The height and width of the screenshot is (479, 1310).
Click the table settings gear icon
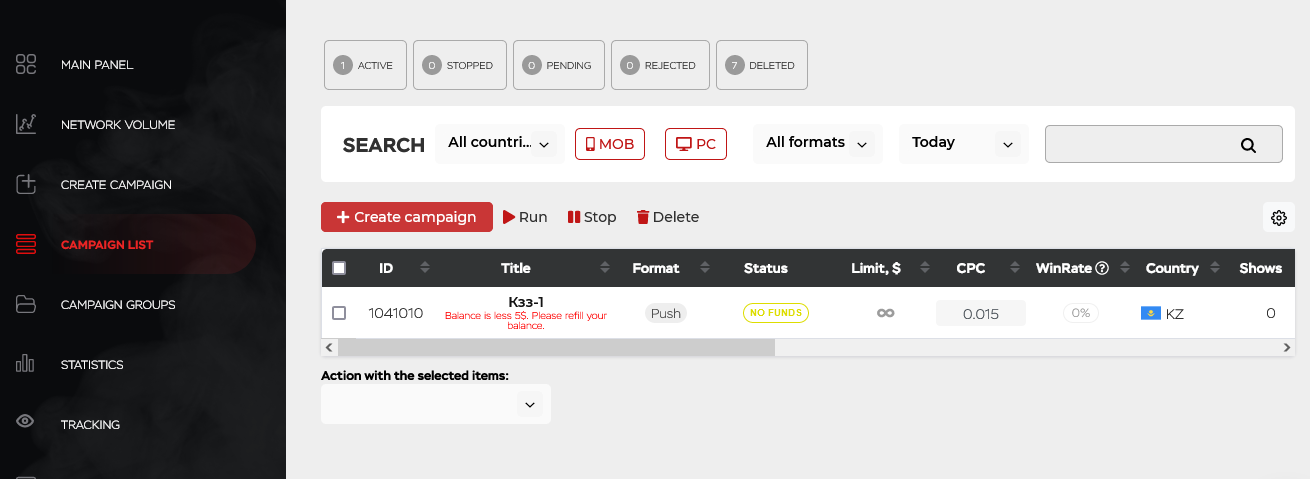(x=1278, y=218)
